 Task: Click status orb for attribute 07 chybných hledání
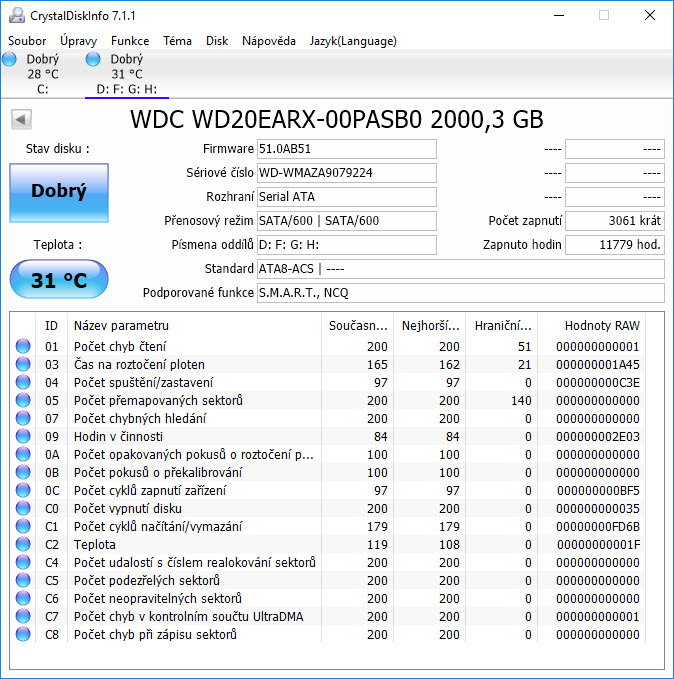[x=23, y=418]
